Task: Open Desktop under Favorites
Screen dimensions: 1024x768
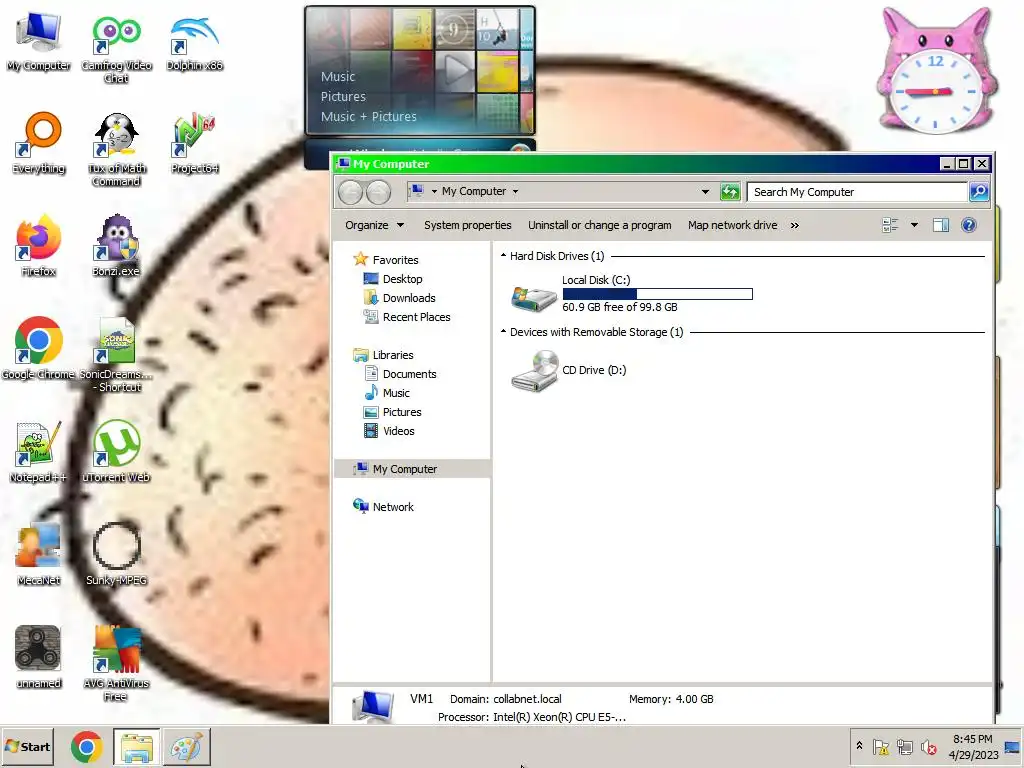Action: (392, 279)
